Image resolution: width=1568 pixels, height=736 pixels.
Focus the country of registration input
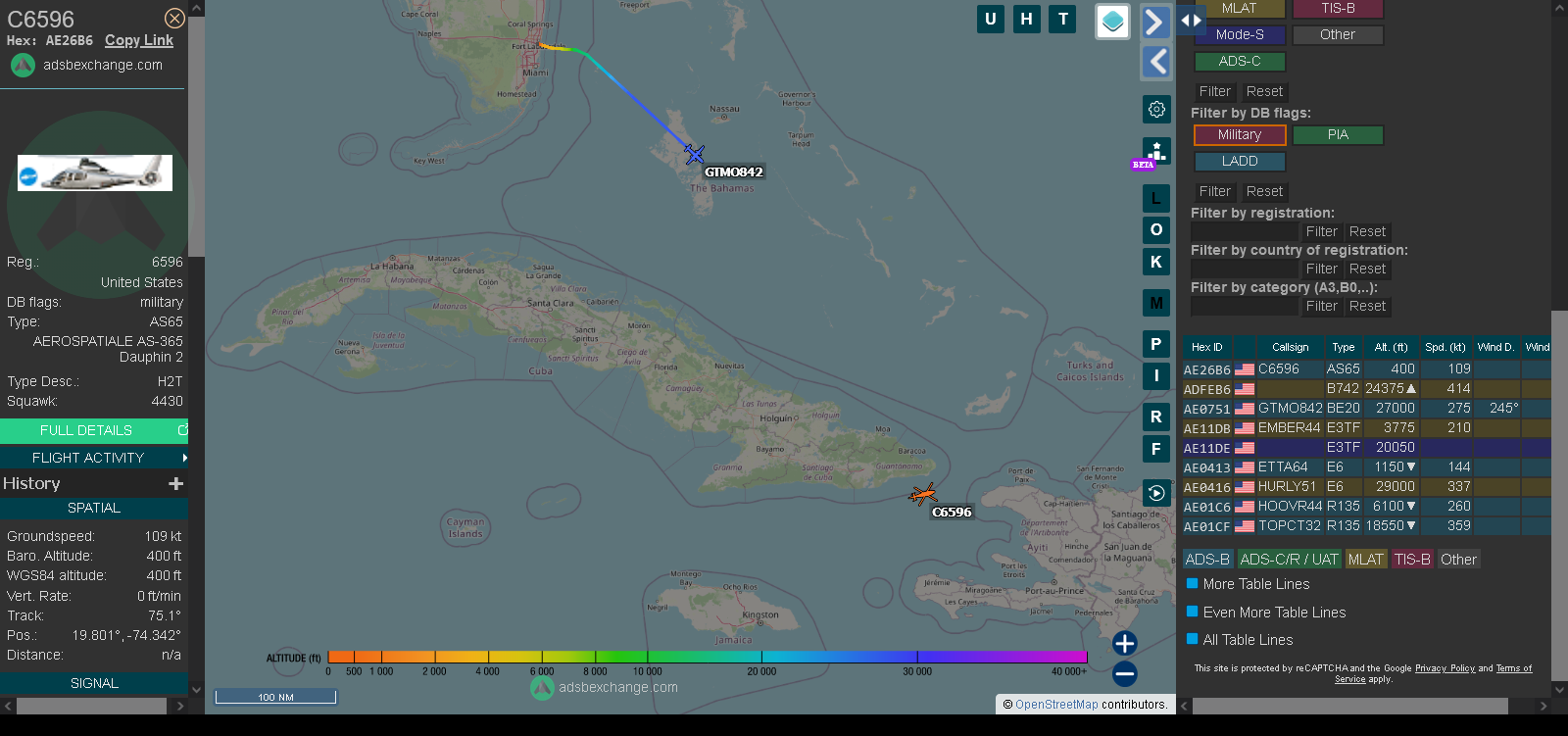(1244, 269)
